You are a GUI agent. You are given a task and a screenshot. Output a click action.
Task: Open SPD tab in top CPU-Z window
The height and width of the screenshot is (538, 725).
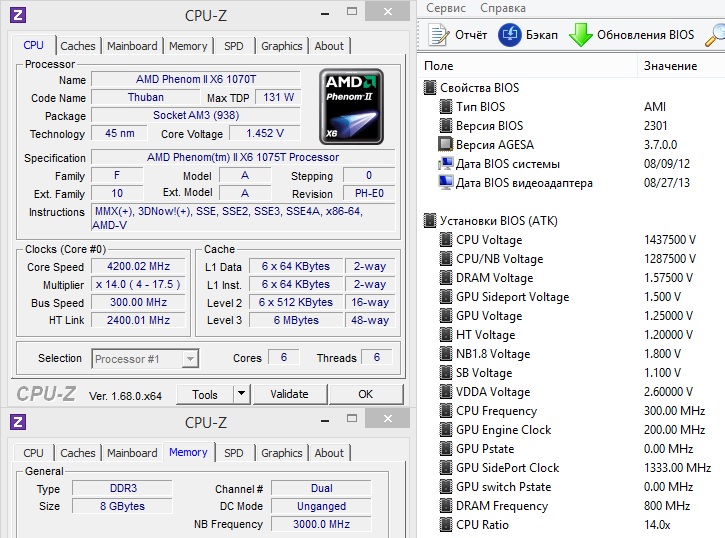233,46
